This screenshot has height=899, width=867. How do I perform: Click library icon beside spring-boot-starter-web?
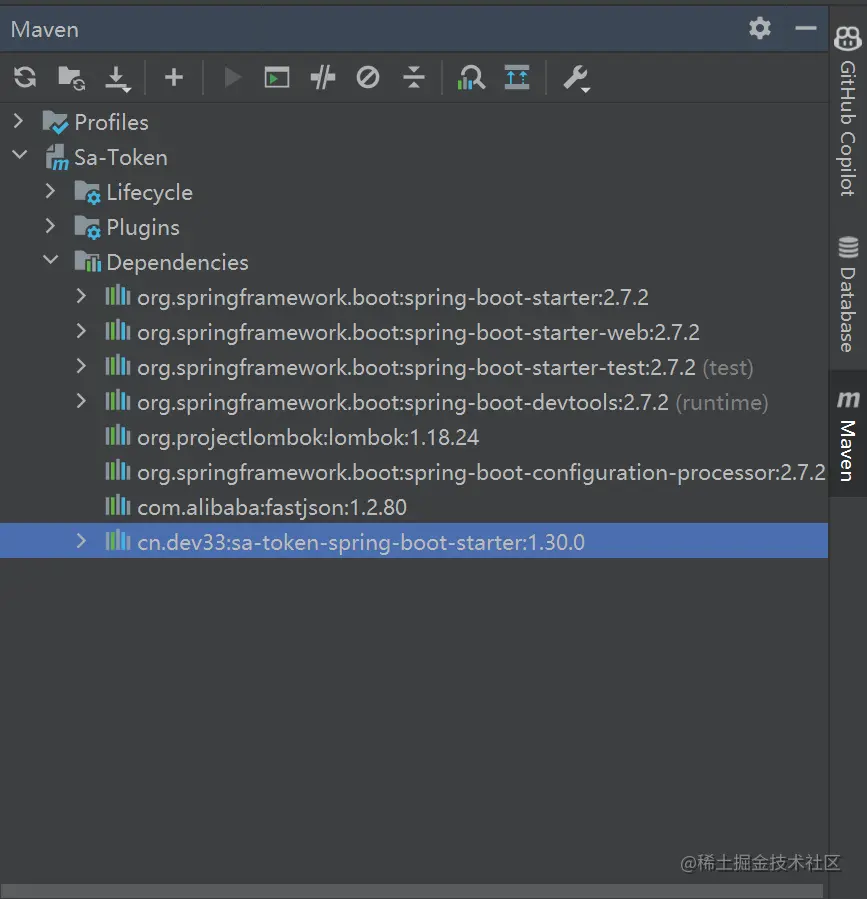(118, 331)
